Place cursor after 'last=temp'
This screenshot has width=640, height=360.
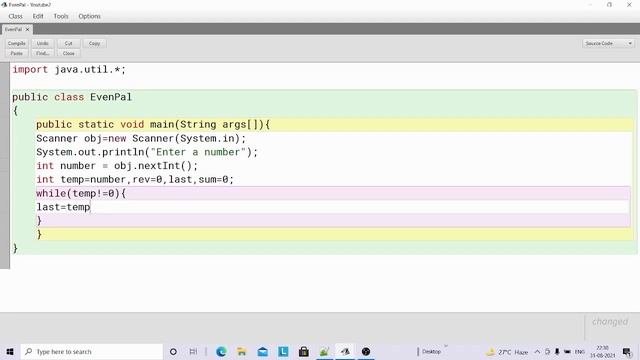point(91,207)
